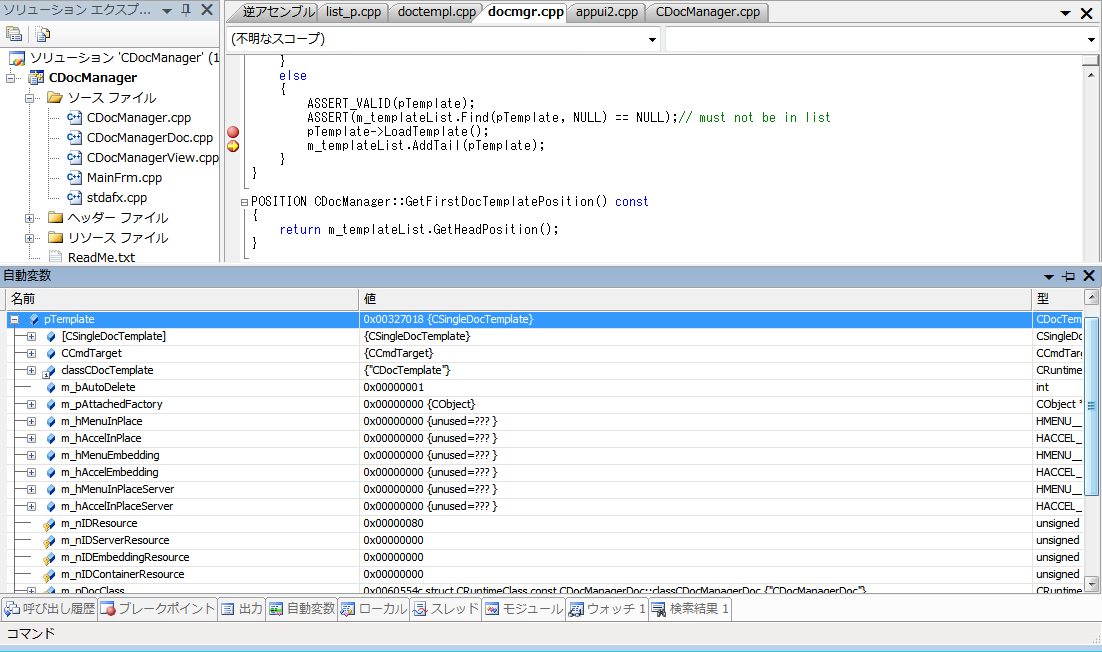Expand the m_pAttachedFactory node
The height and width of the screenshot is (652, 1102).
(x=32, y=405)
